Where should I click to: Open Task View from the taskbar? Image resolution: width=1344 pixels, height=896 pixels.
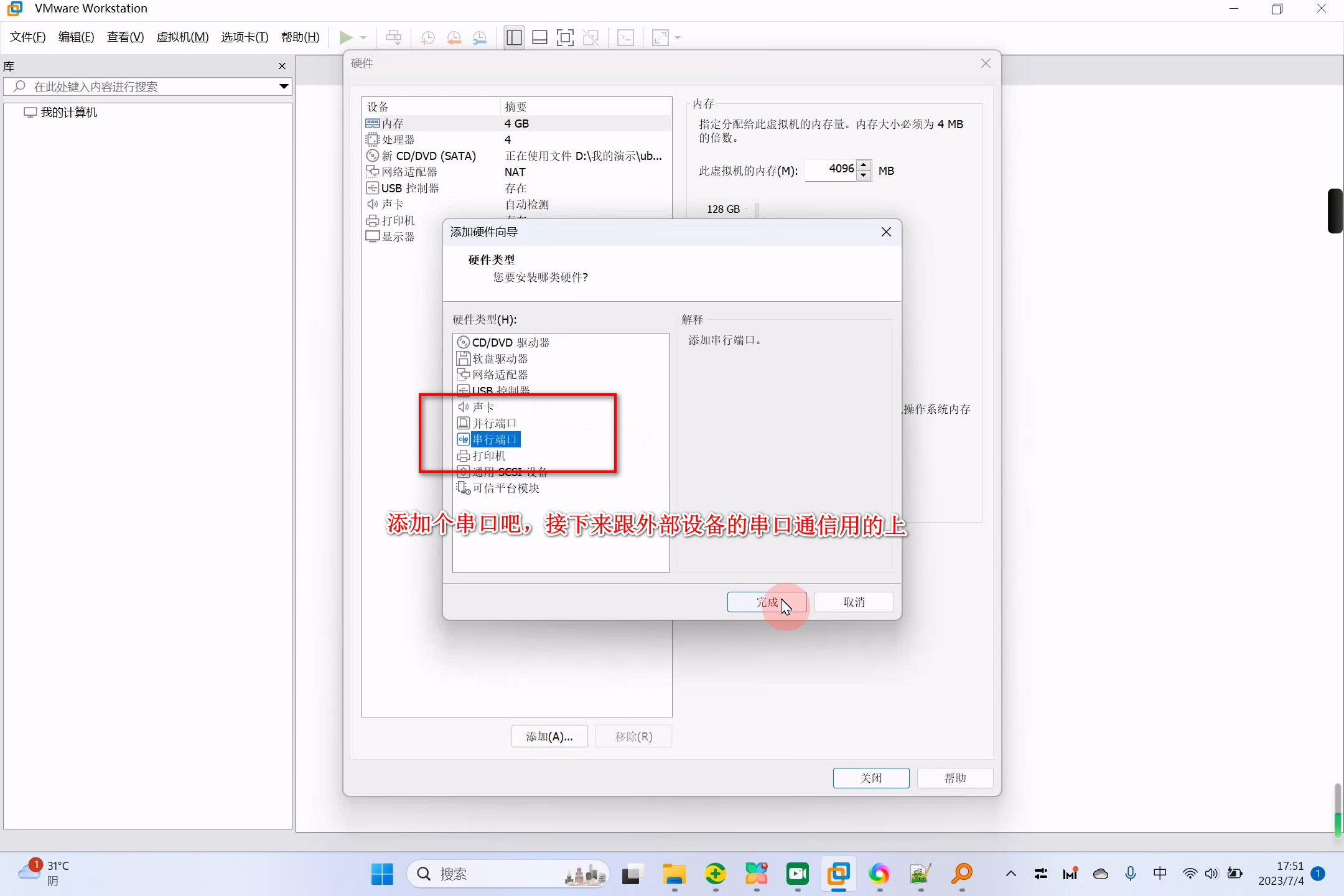pos(632,874)
